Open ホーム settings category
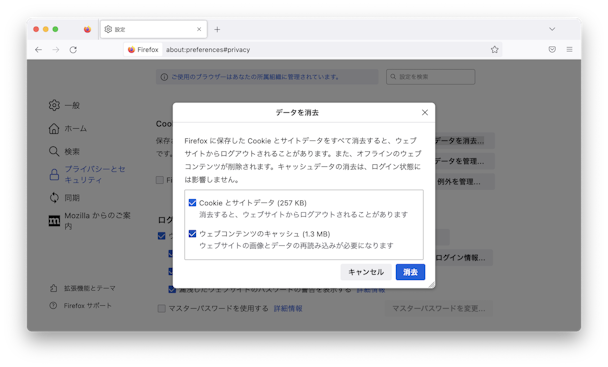608x367 pixels. (x=68, y=128)
